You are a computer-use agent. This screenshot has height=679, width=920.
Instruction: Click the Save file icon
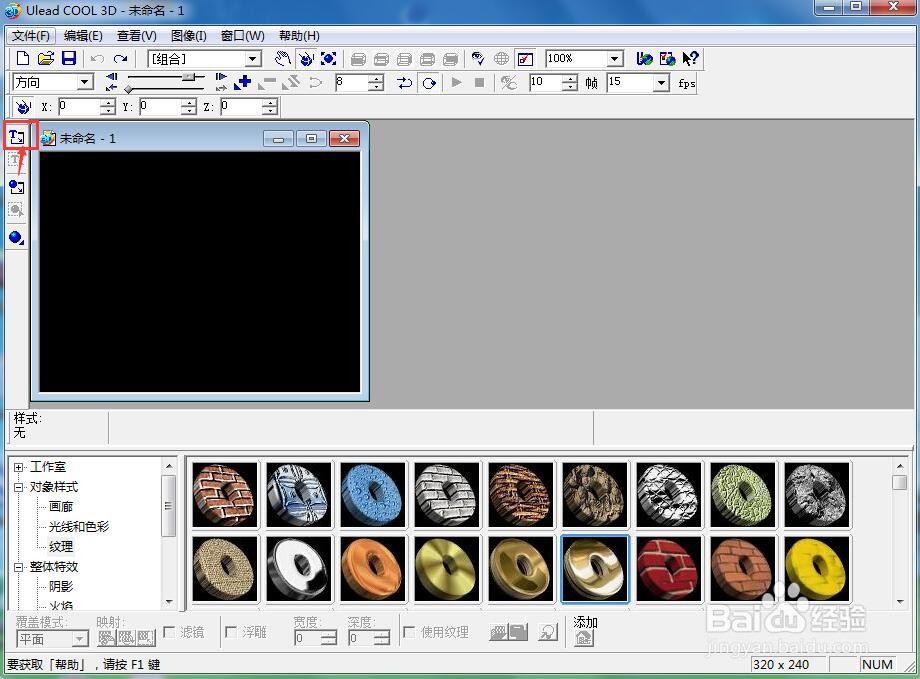[69, 58]
